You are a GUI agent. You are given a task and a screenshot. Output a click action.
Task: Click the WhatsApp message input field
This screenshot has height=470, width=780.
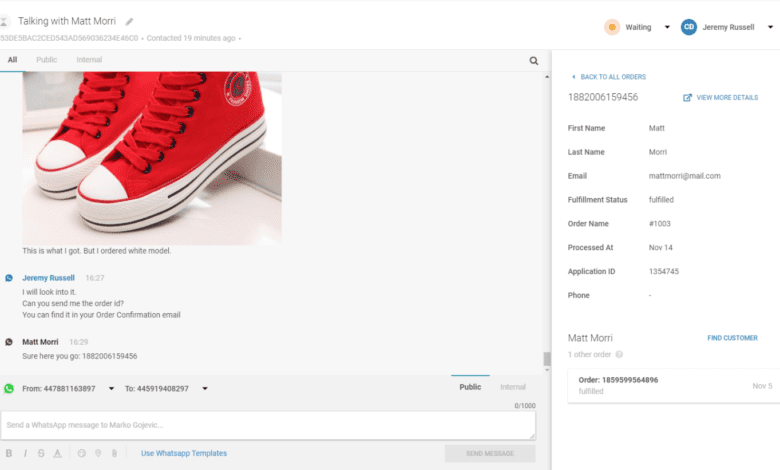point(268,425)
